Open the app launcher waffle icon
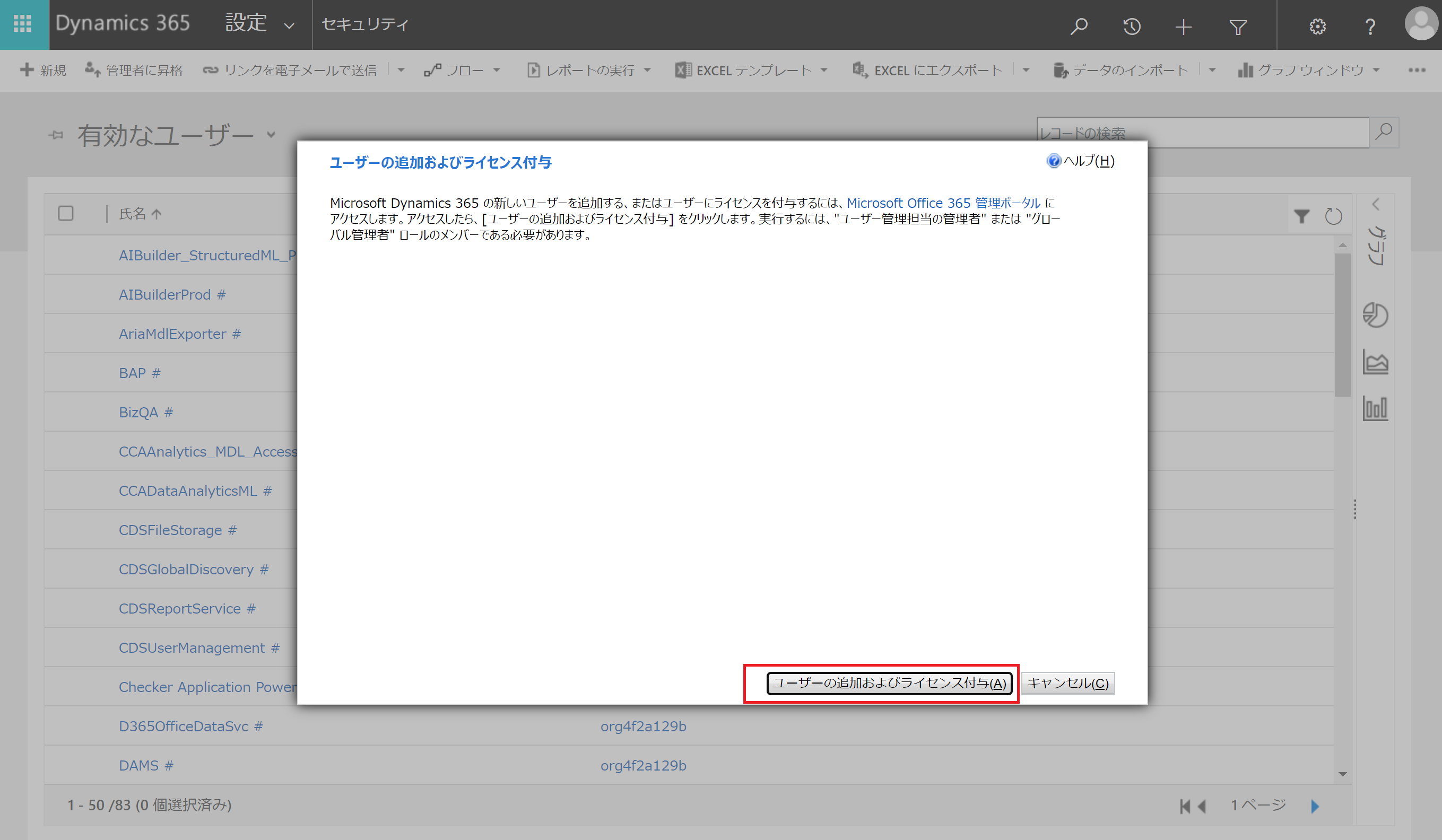The image size is (1442, 840). [x=23, y=24]
